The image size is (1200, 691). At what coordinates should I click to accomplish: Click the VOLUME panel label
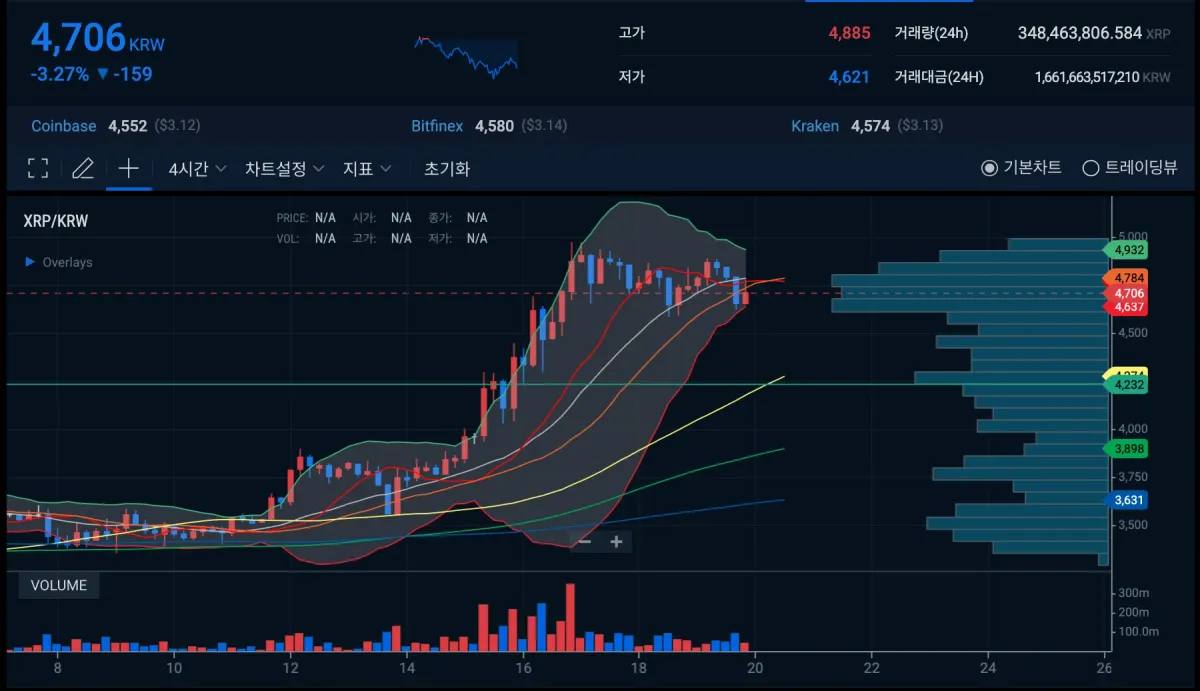click(x=59, y=585)
